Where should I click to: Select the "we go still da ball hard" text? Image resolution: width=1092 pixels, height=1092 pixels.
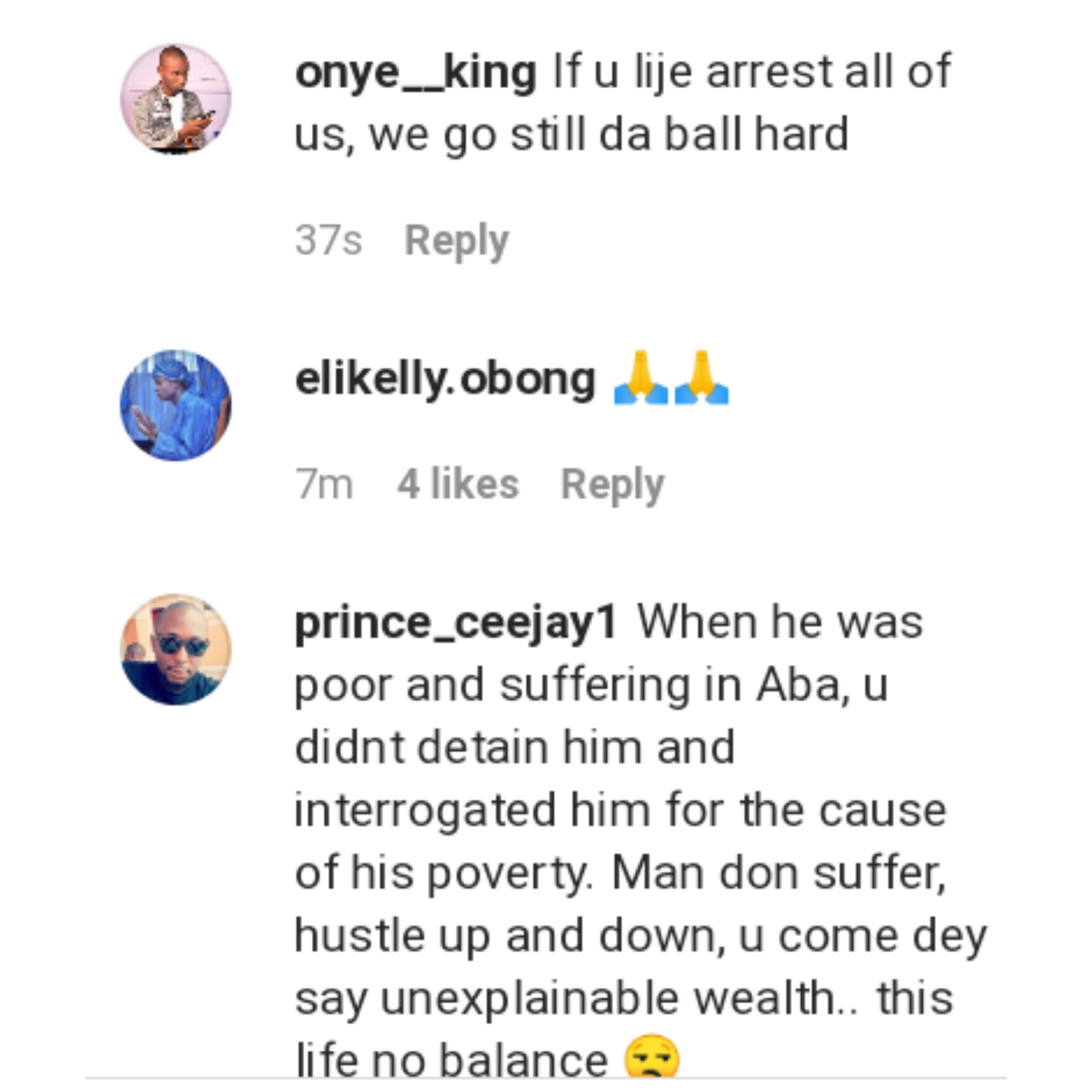click(x=609, y=135)
